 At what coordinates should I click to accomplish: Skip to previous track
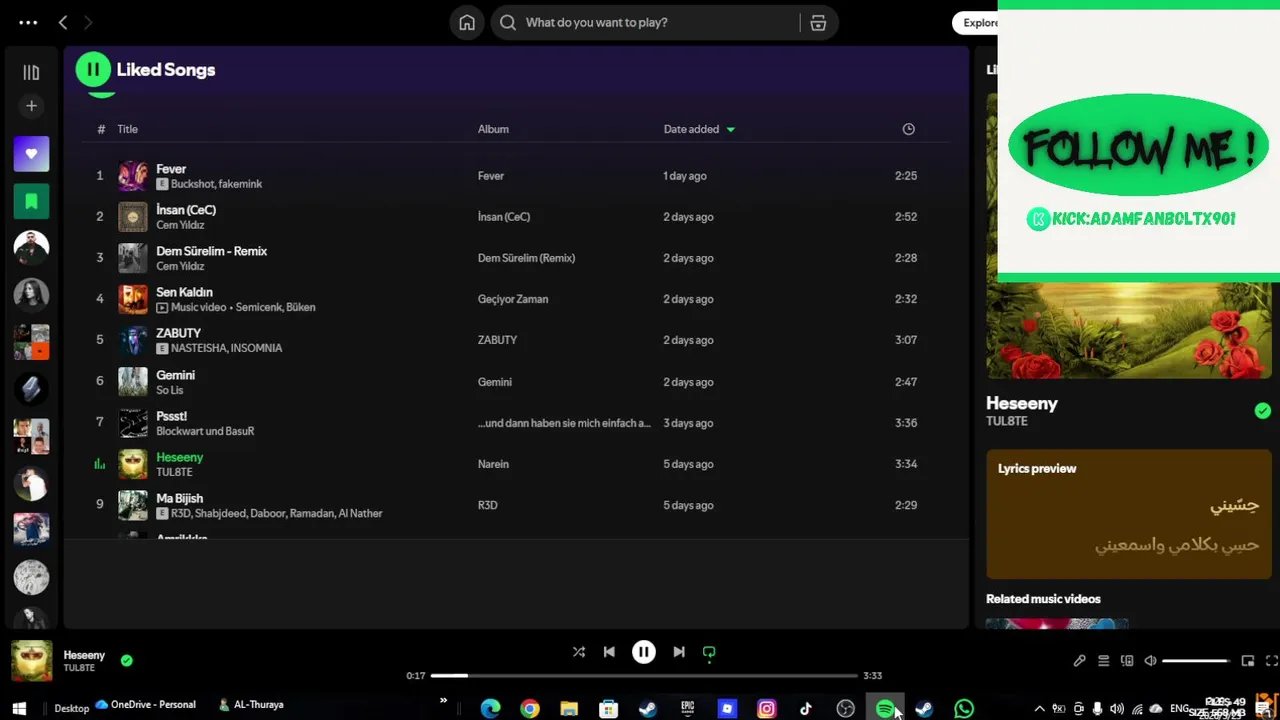coord(609,652)
